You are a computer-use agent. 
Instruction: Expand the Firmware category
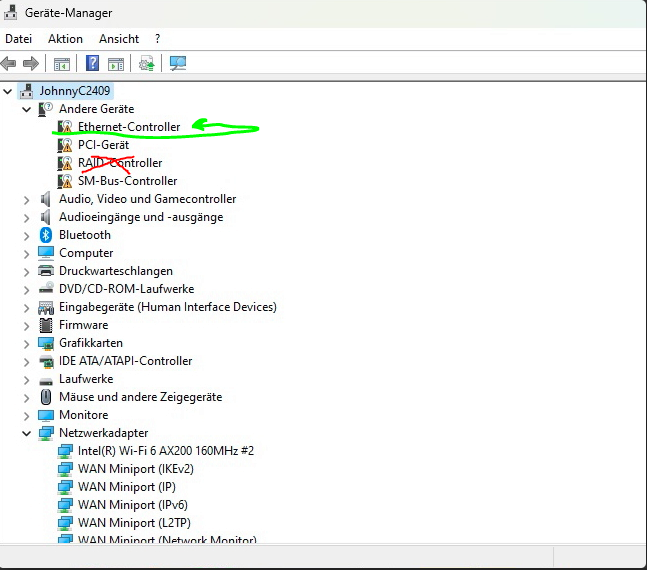pyautogui.click(x=26, y=326)
